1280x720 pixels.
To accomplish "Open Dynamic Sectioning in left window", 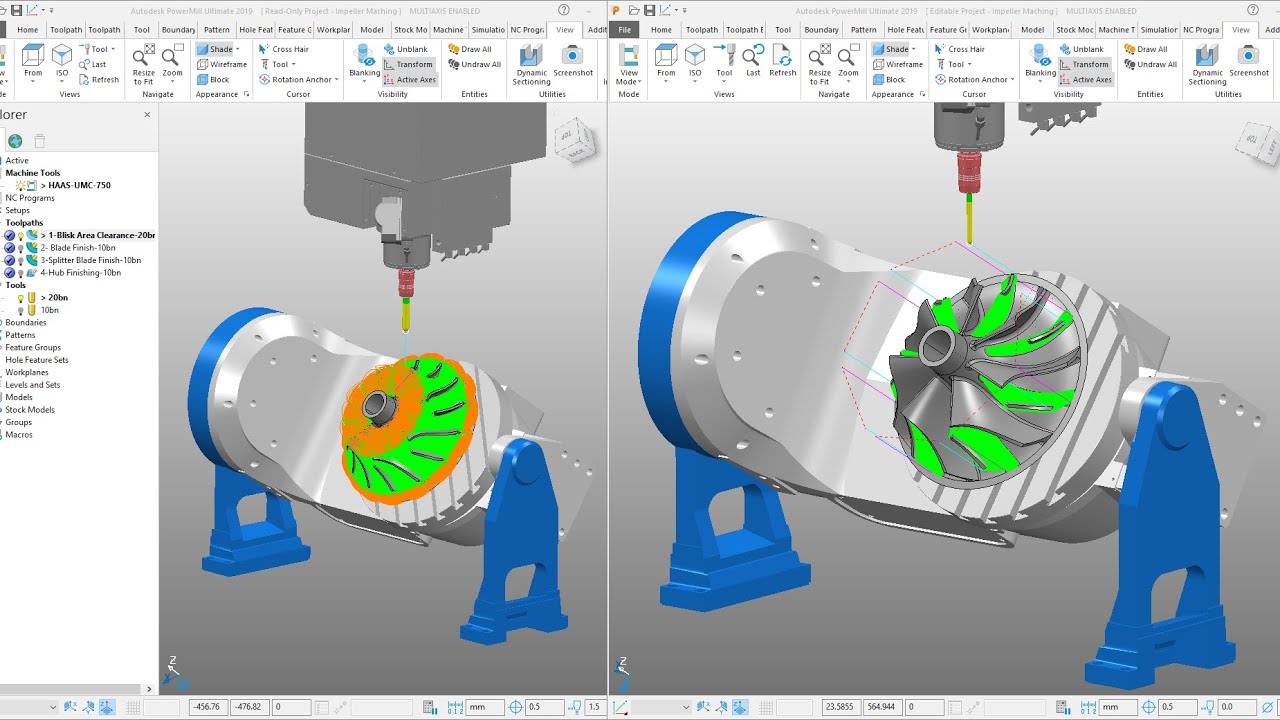I will tap(531, 64).
